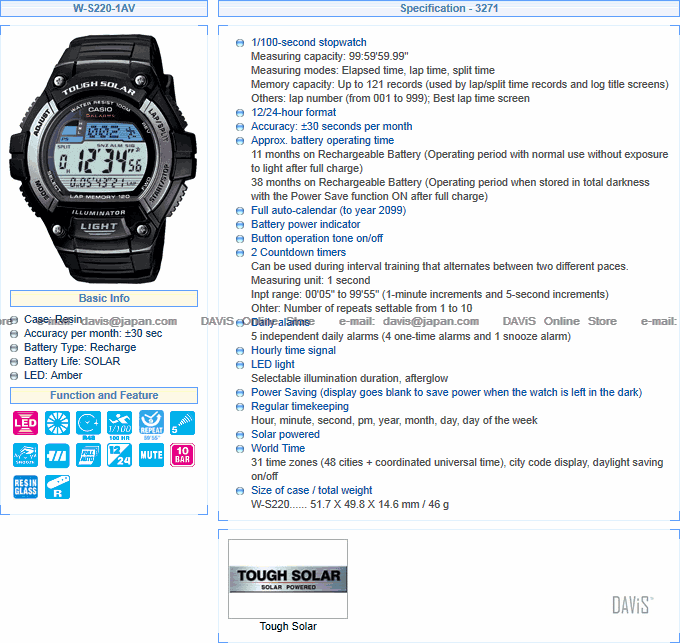Click the pink LED light feature icon
The image size is (680, 643).
pos(26,423)
